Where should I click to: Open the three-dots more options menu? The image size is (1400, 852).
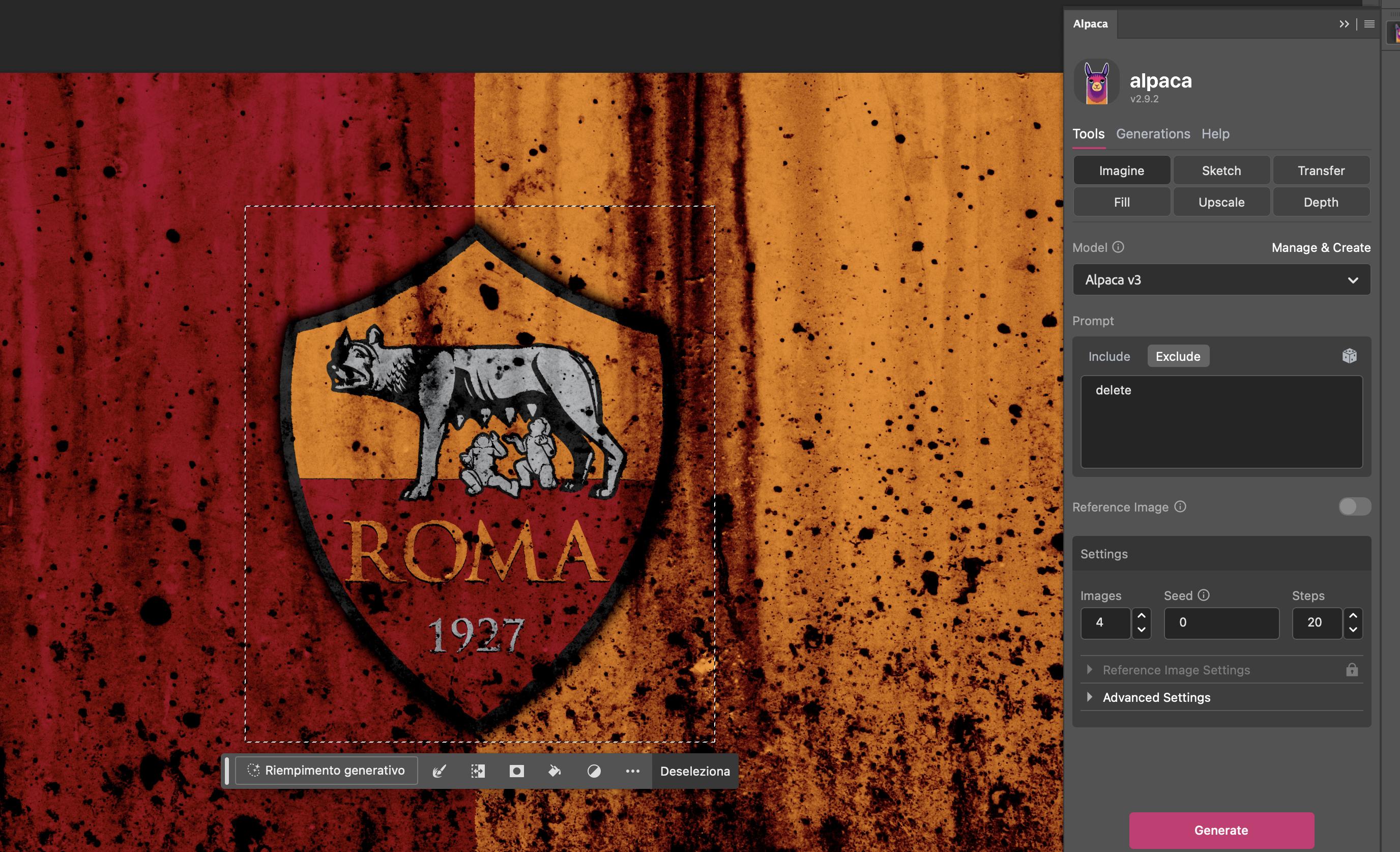(x=632, y=771)
